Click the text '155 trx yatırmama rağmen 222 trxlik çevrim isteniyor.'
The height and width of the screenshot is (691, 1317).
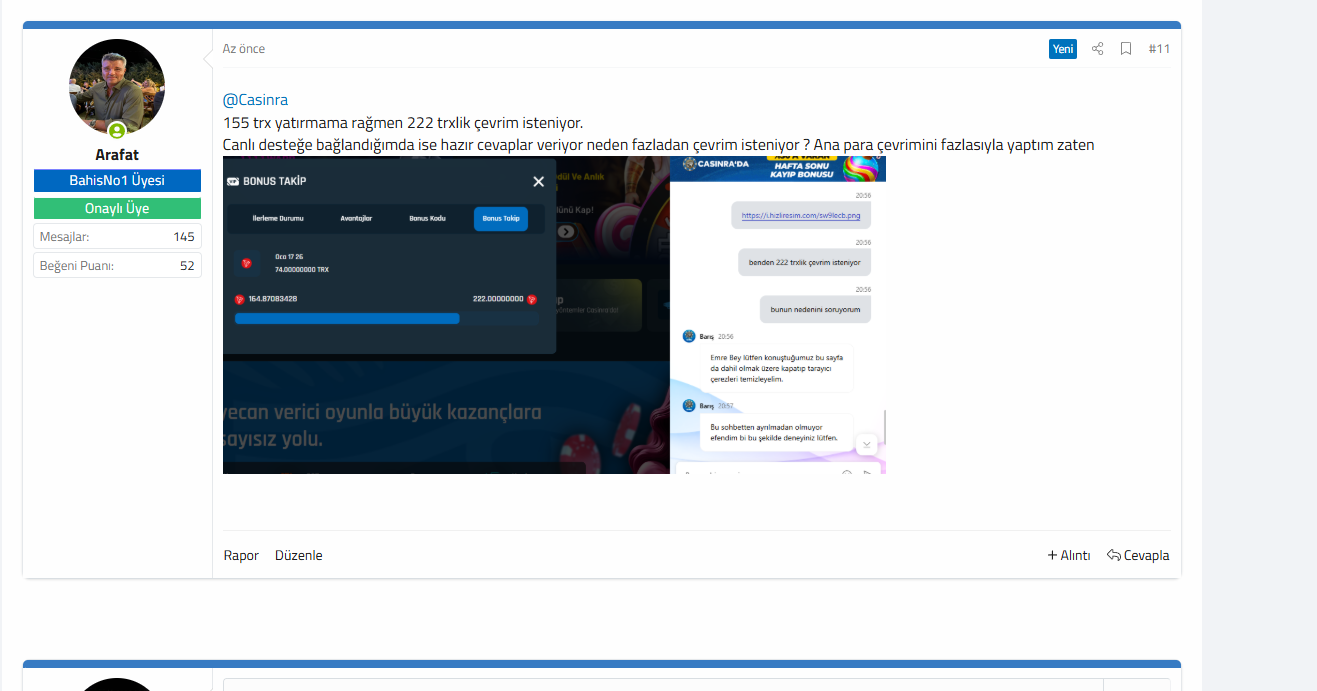[x=403, y=123]
